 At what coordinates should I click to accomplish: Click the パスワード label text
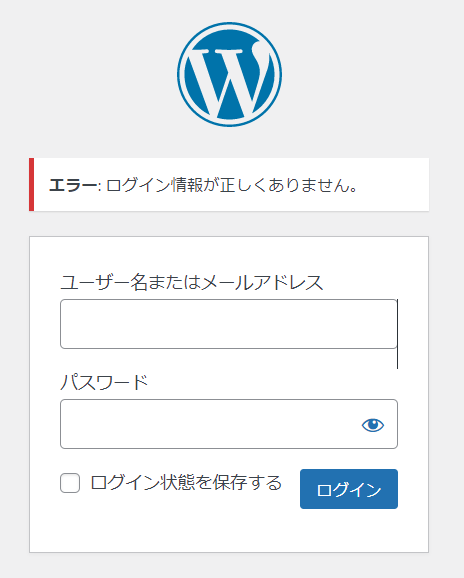click(104, 382)
